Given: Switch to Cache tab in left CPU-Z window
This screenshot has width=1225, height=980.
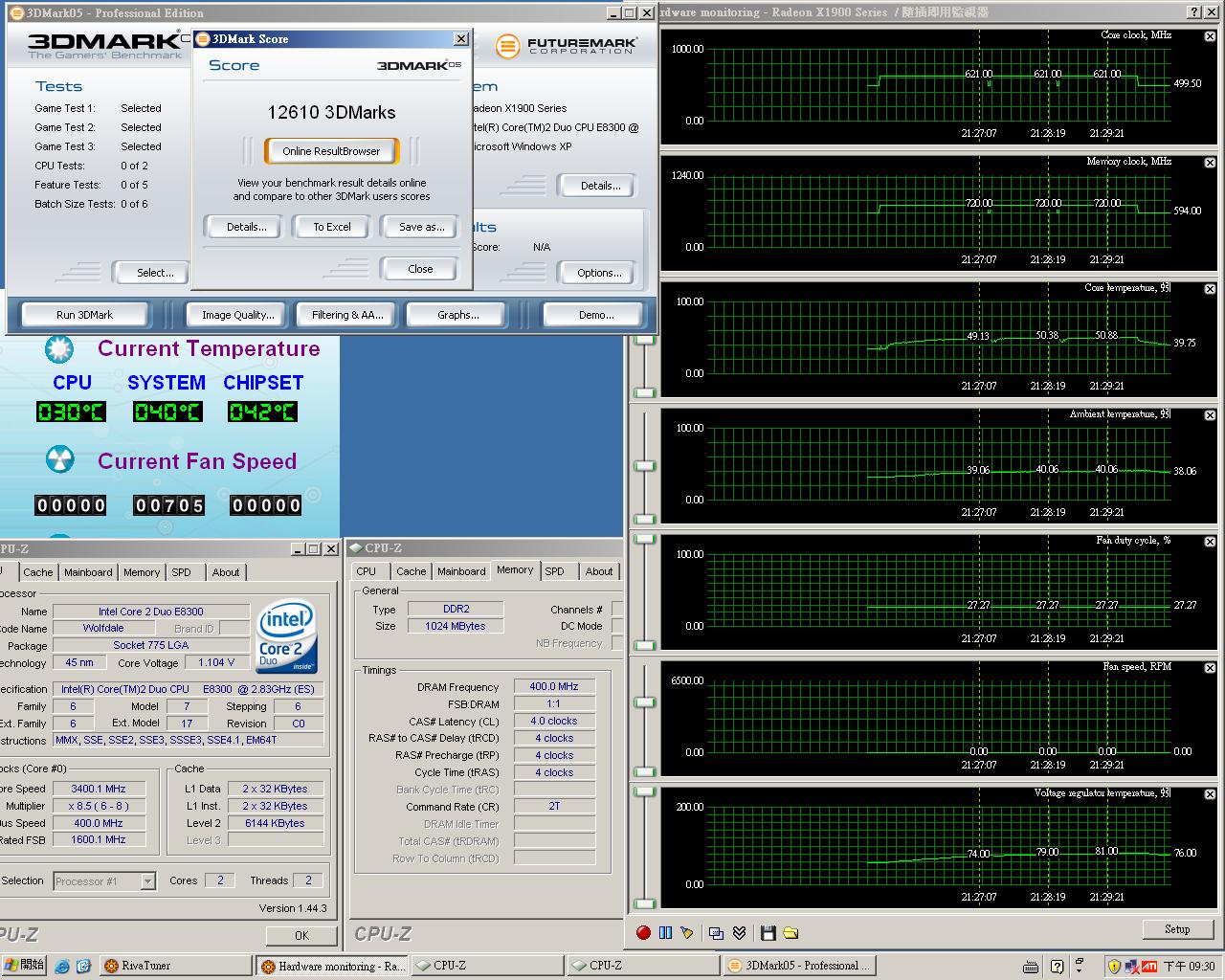Looking at the screenshot, I should (38, 572).
